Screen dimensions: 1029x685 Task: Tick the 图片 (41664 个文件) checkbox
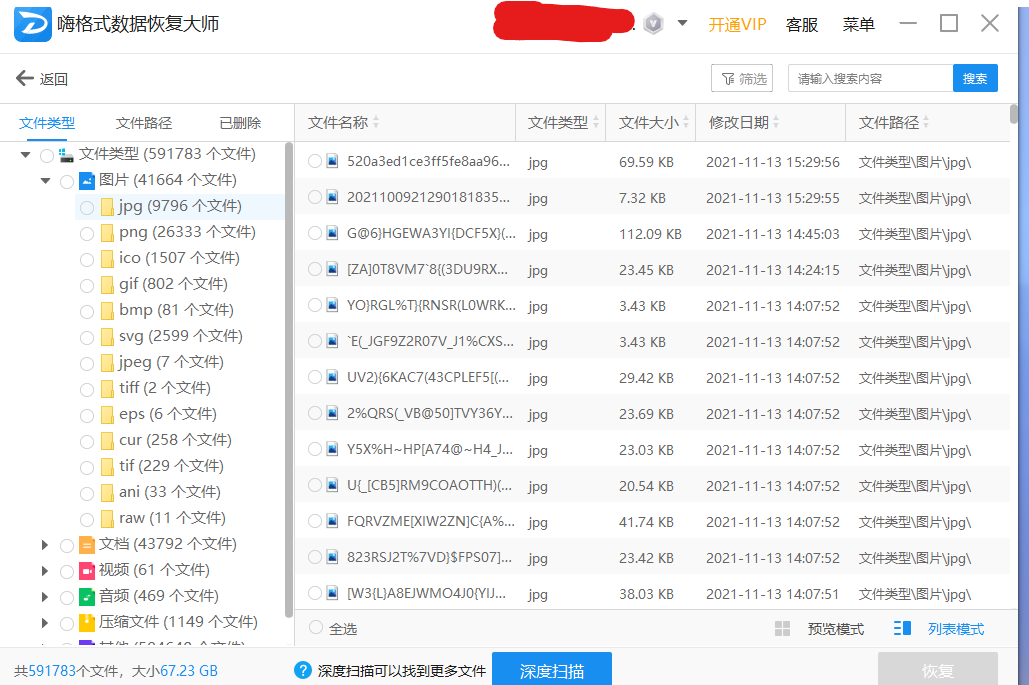66,182
